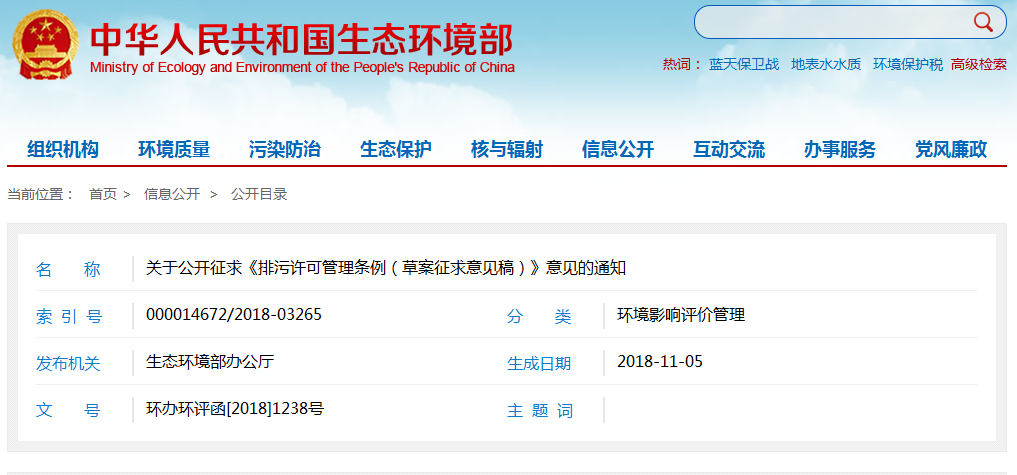This screenshot has width=1017, height=475.
Task: Click hot keyword 蓝天保卫战
Action: tap(744, 64)
